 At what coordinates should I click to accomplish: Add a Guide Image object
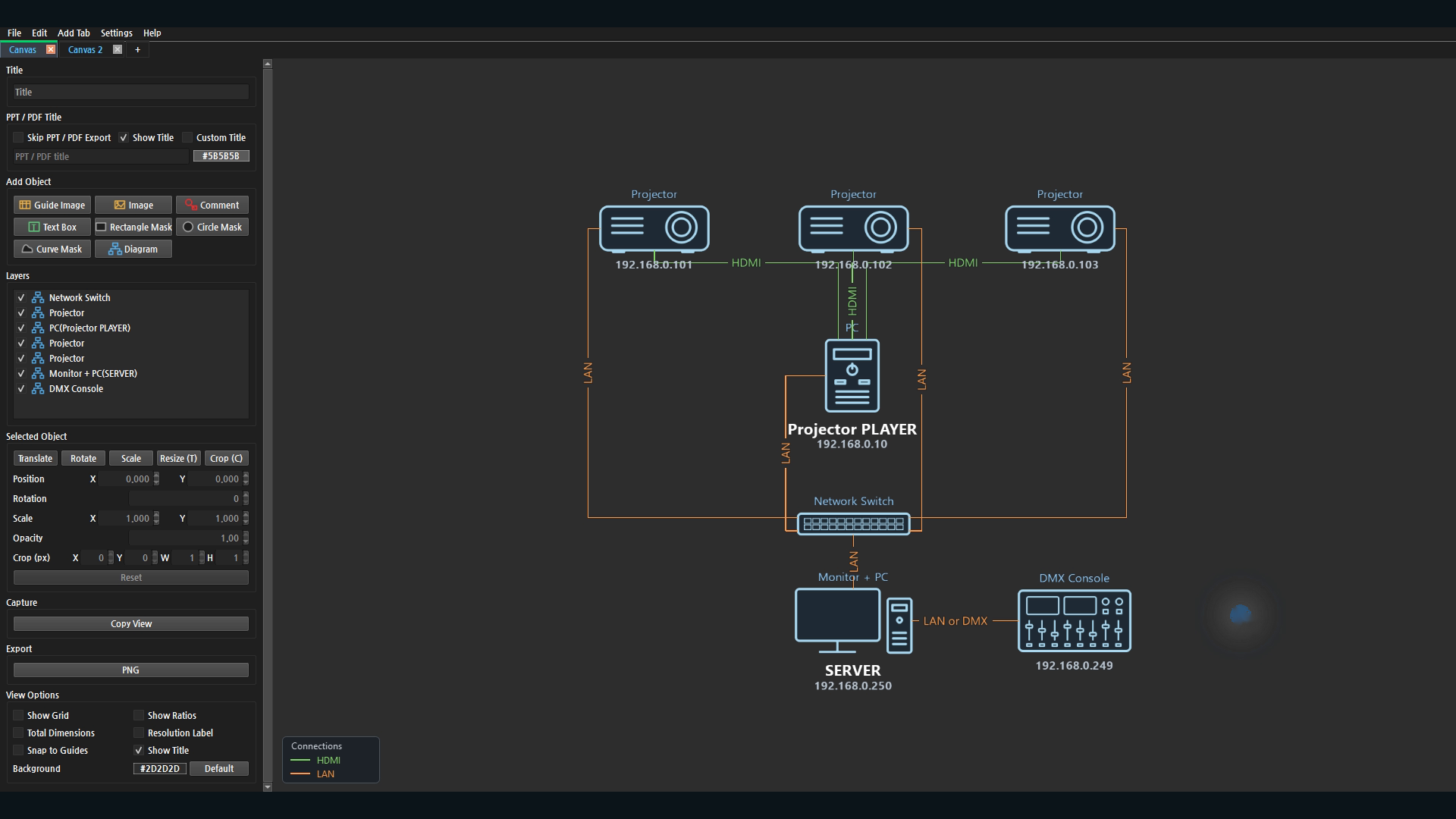52,205
